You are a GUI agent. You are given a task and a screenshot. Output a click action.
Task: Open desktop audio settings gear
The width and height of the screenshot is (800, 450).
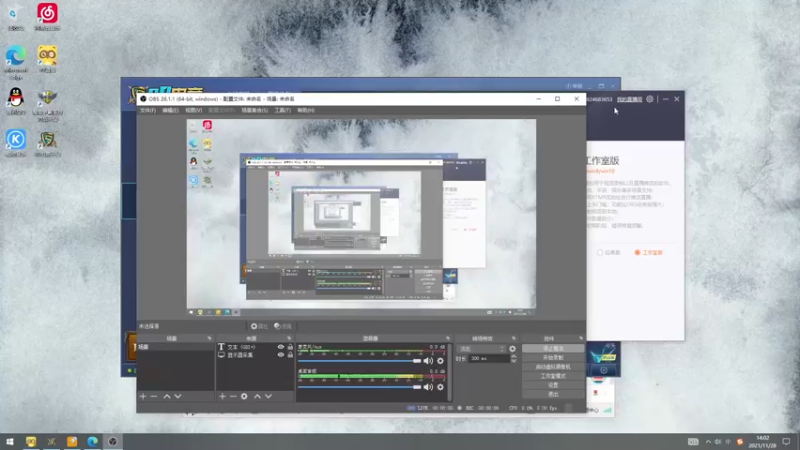tap(440, 387)
